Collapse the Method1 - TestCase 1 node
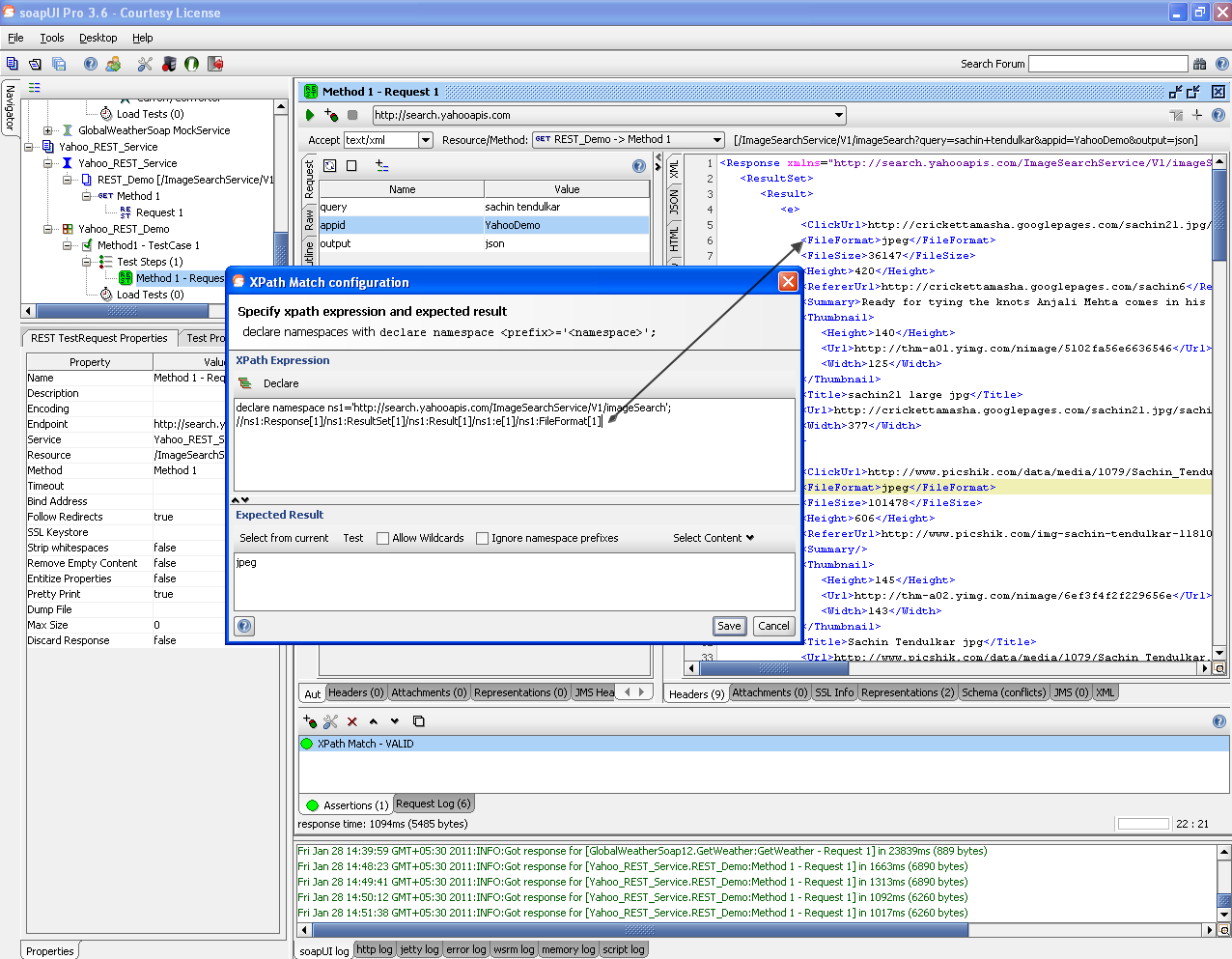Viewport: 1232px width, 959px height. click(x=67, y=245)
